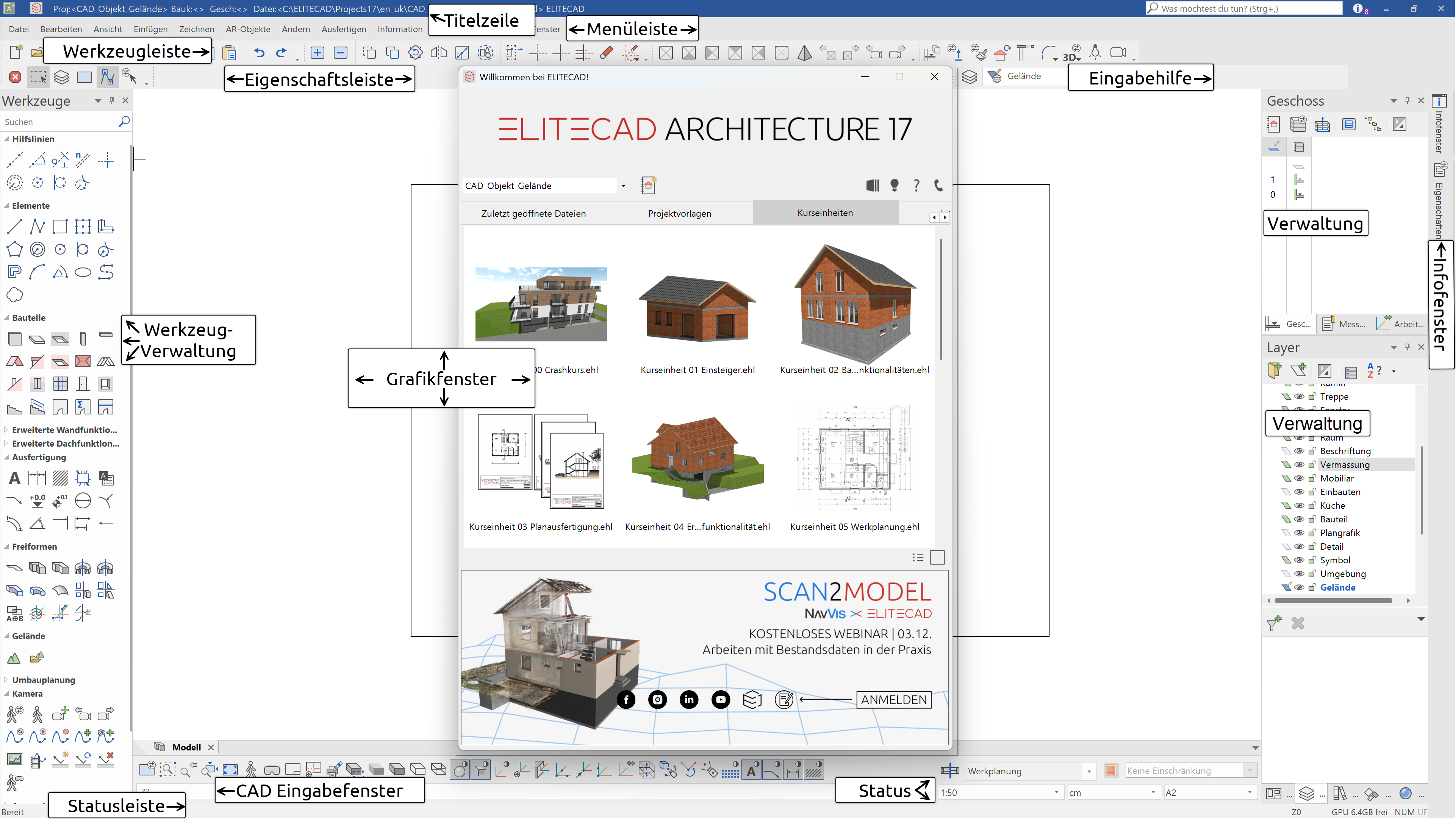Collapse the Hilfslinien section

[x=7, y=139]
